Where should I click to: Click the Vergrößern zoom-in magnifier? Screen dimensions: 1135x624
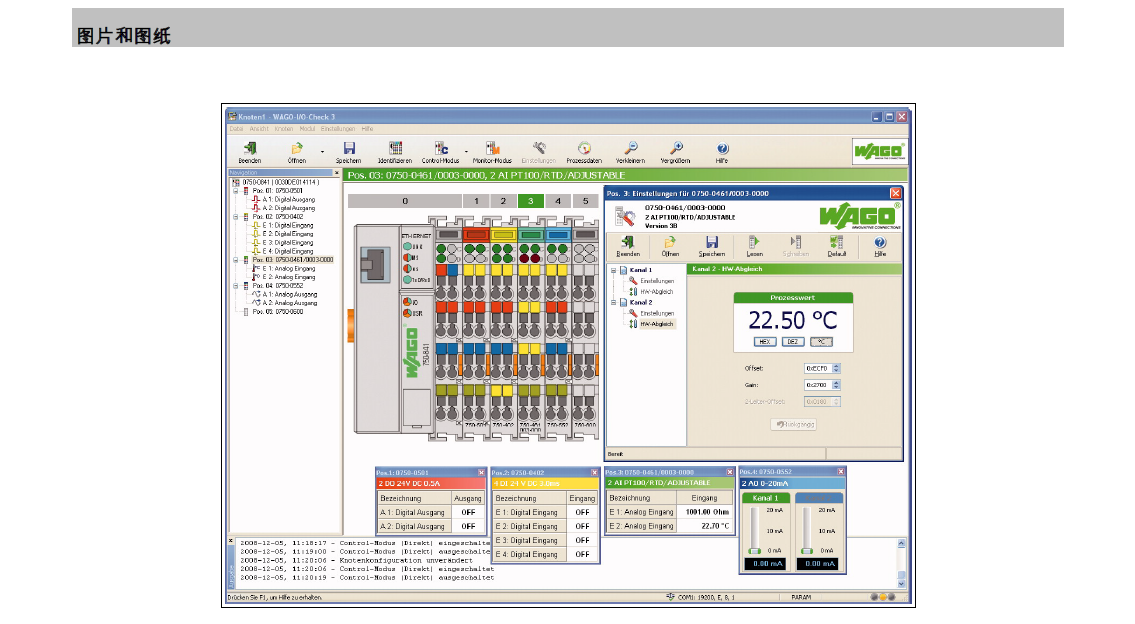pyautogui.click(x=675, y=148)
